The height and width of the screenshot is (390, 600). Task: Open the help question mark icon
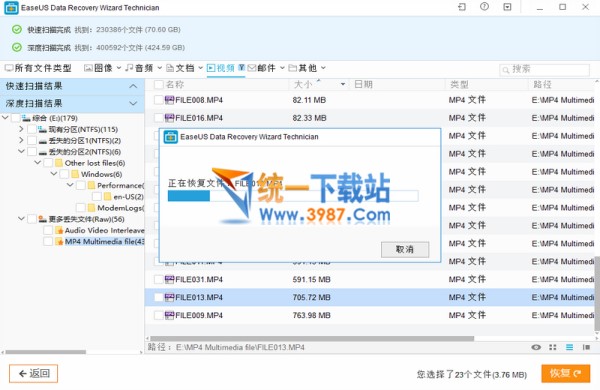coord(484,7)
